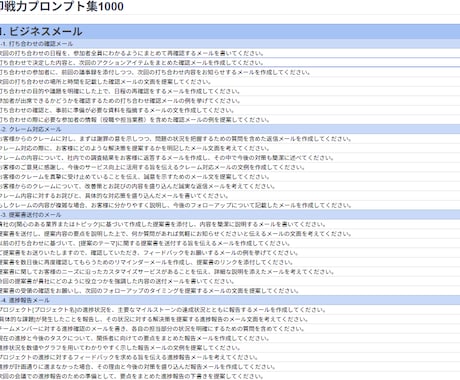The height and width of the screenshot is (380, 460).
Task: Click the row mentioning "フィードバックを求める旨"
Action: 230,357
